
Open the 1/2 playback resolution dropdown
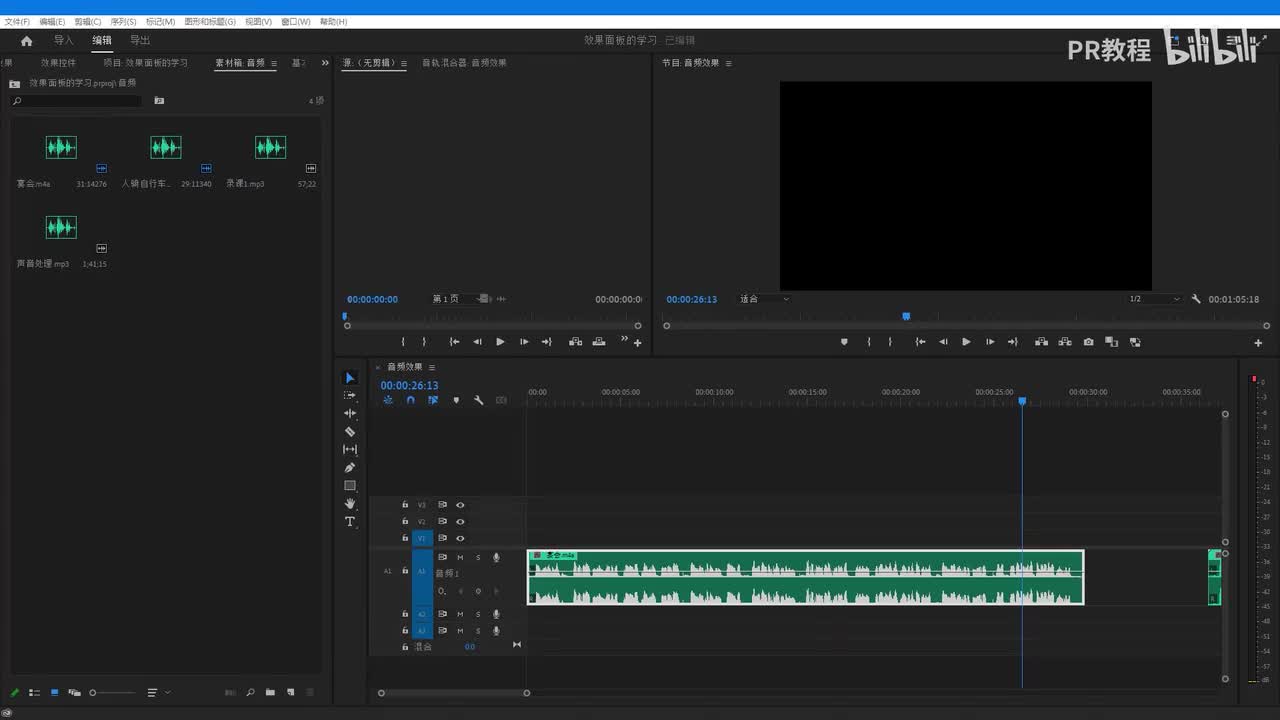tap(1154, 299)
